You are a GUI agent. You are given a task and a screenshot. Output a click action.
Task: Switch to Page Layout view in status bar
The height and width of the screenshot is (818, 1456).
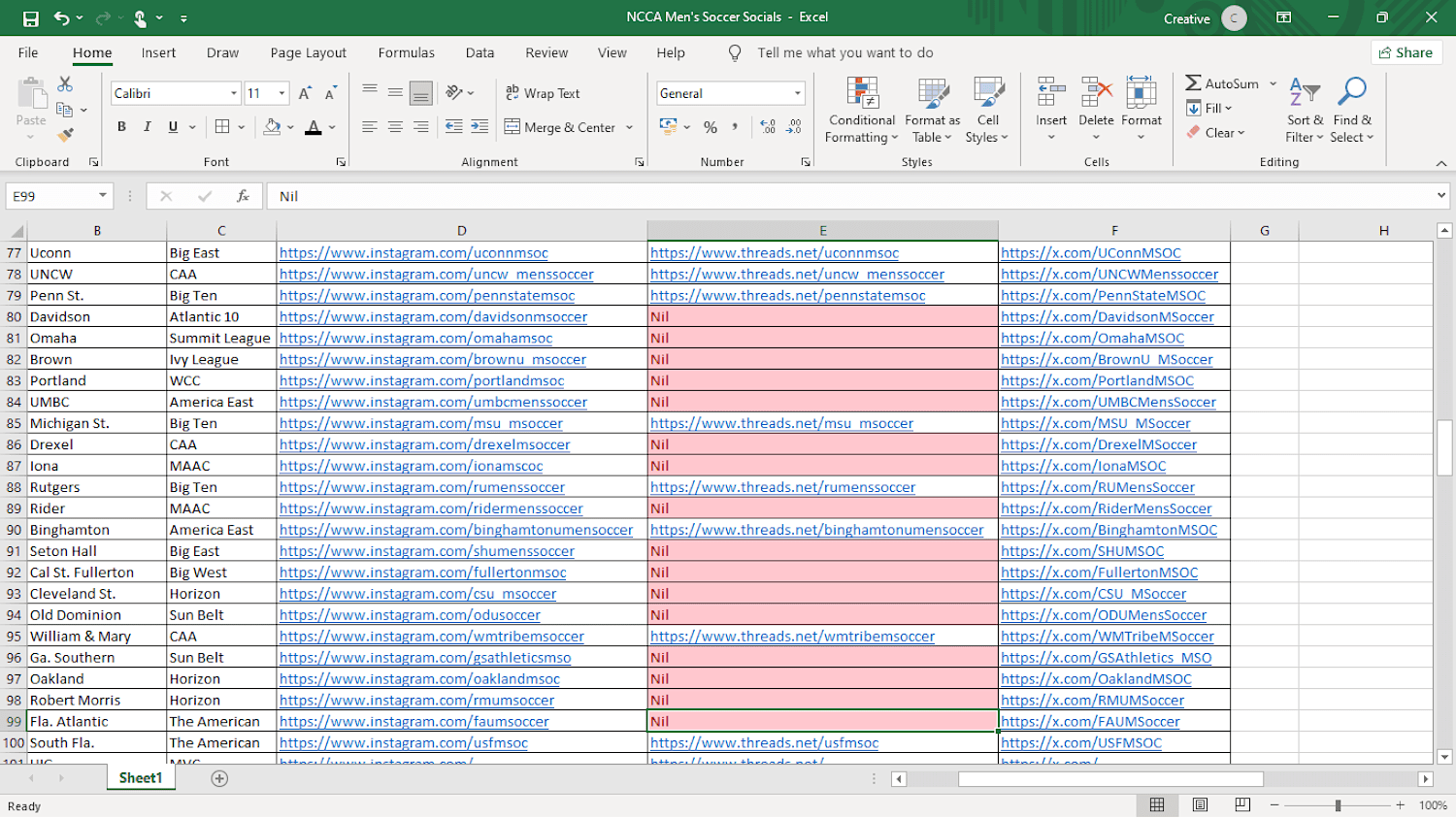[1200, 804]
